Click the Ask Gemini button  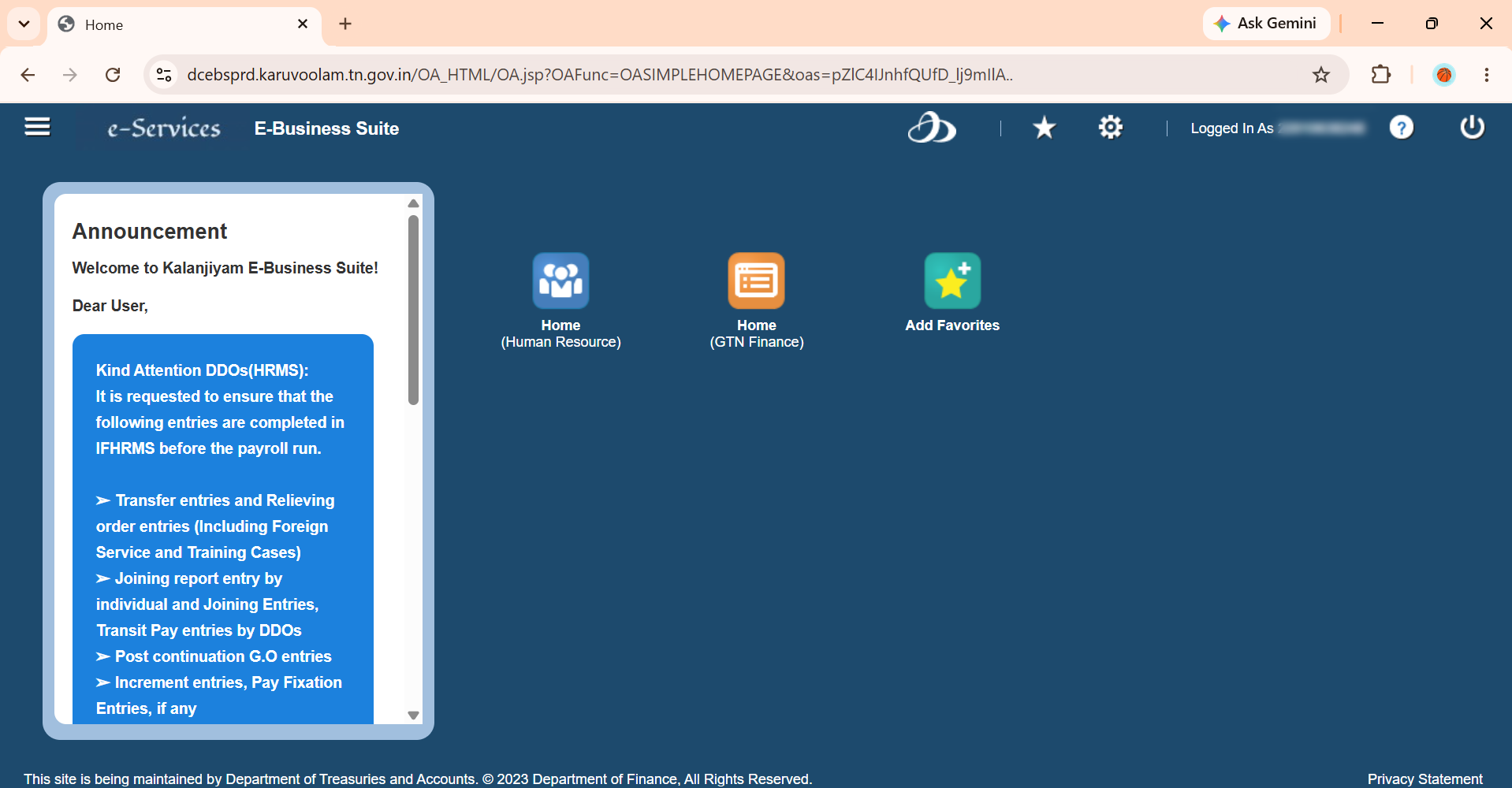(x=1266, y=24)
